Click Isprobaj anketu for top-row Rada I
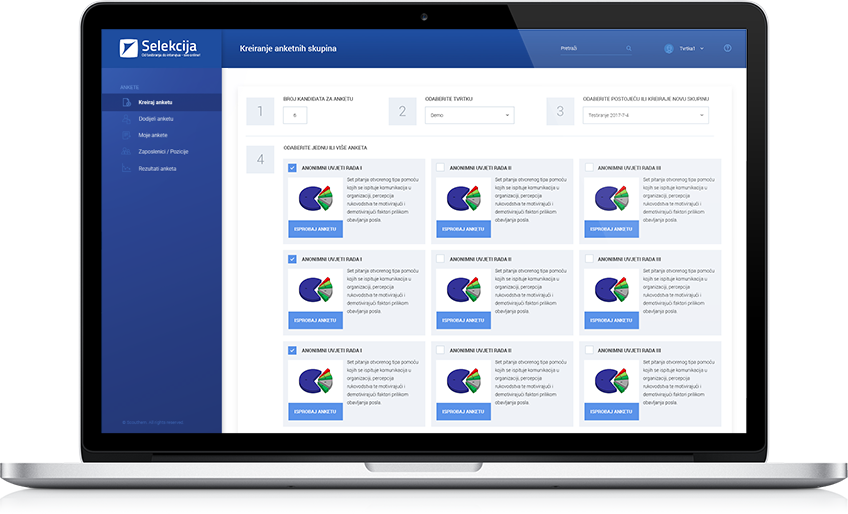The width and height of the screenshot is (848, 514). coord(315,229)
